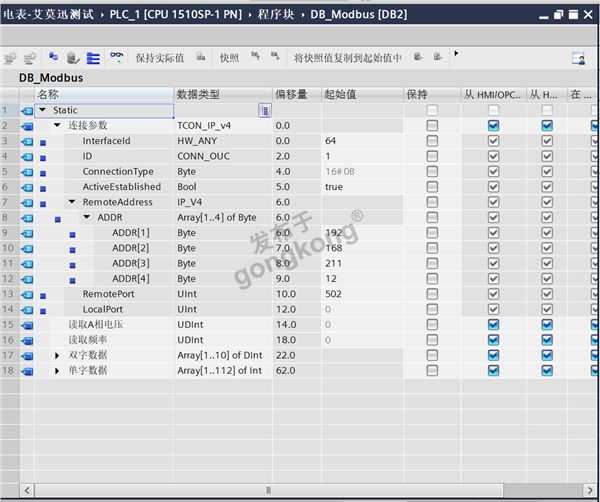Click the start value field of RemotePort
The height and width of the screenshot is (502, 600).
click(x=358, y=295)
